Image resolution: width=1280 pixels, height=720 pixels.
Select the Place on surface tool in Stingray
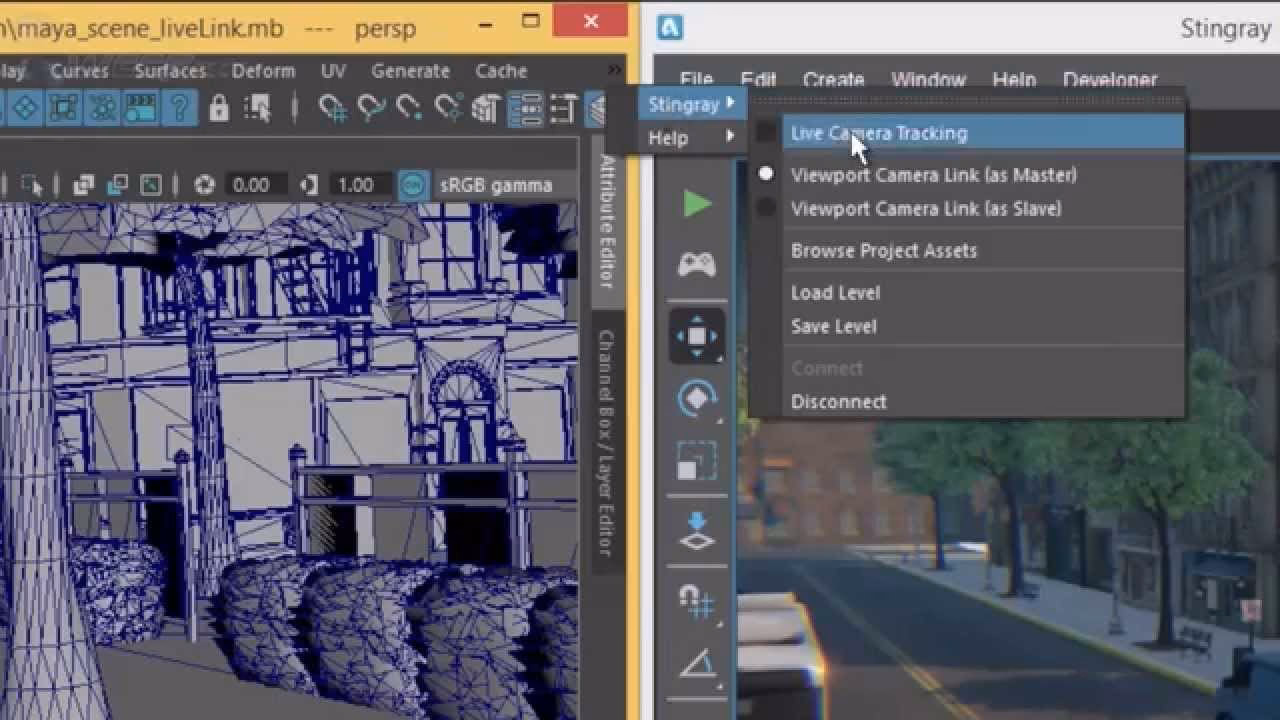(697, 531)
